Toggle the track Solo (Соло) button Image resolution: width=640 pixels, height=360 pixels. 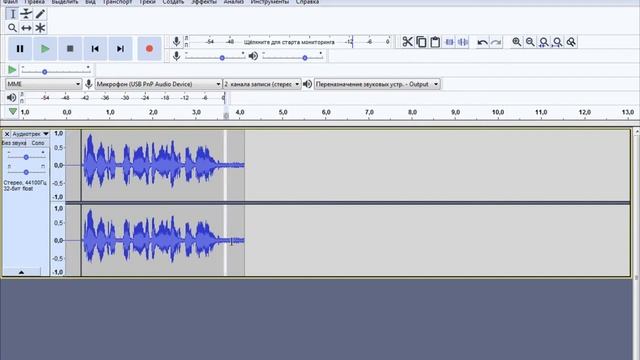tap(38, 143)
